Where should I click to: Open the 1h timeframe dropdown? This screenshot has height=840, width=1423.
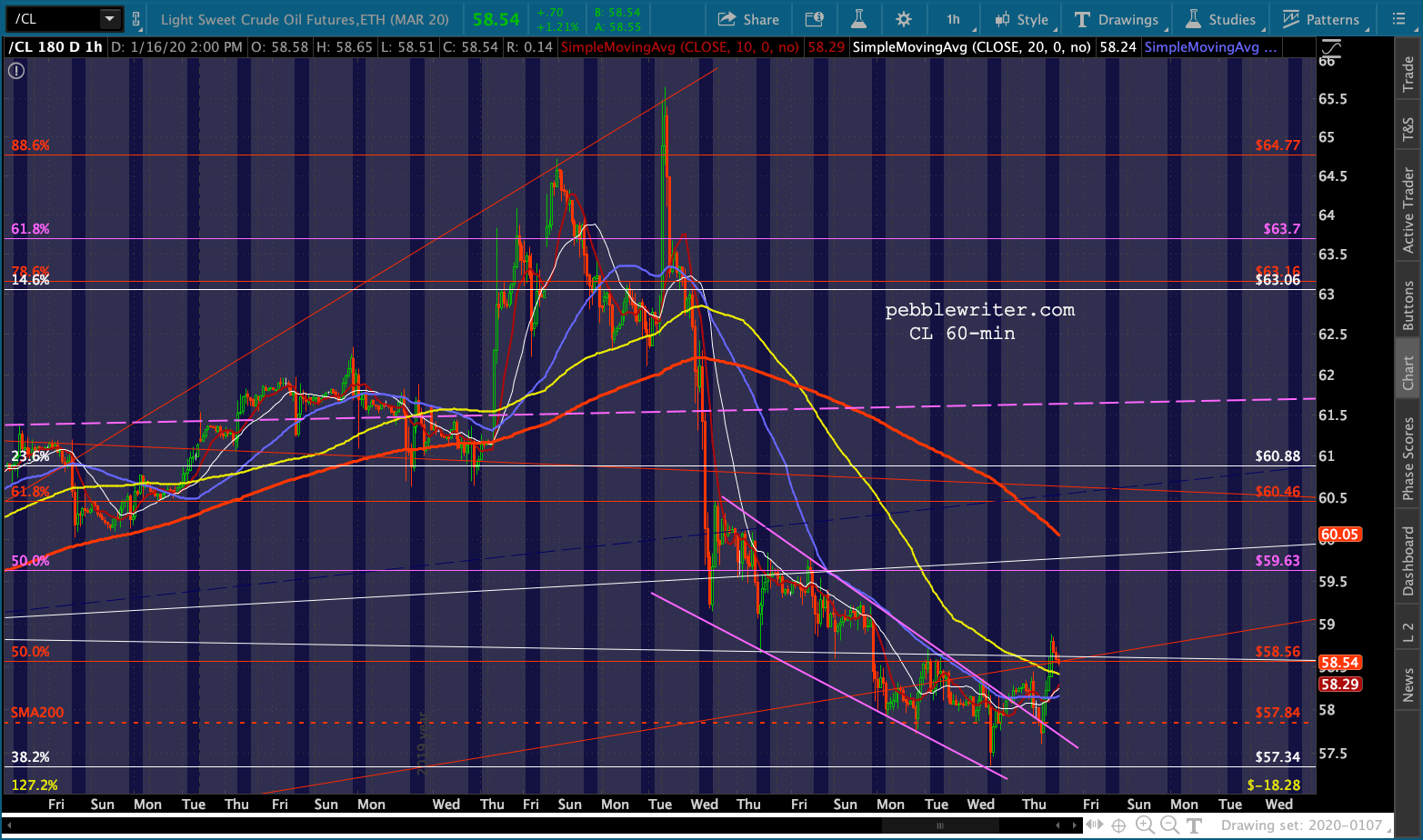(x=955, y=19)
